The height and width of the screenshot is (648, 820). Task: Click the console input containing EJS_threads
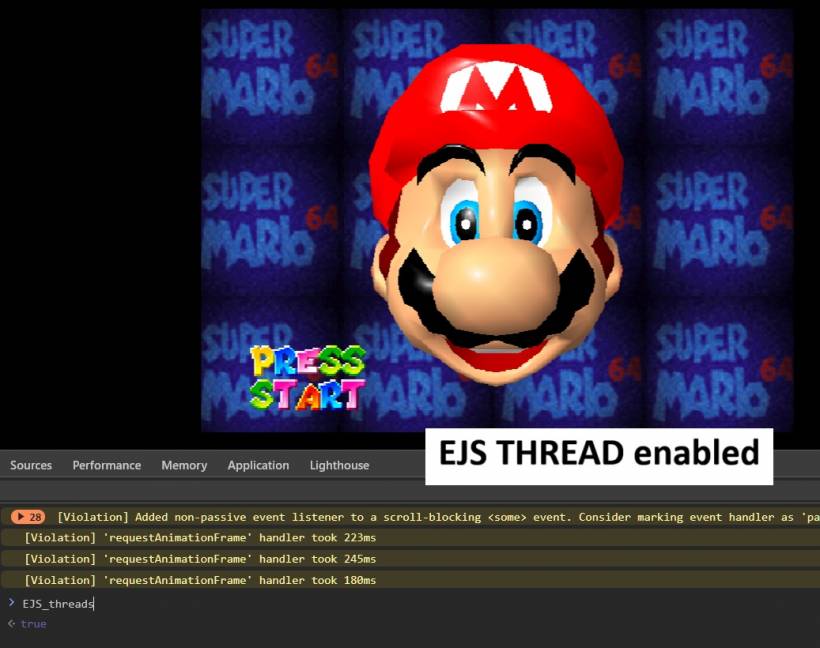point(58,603)
